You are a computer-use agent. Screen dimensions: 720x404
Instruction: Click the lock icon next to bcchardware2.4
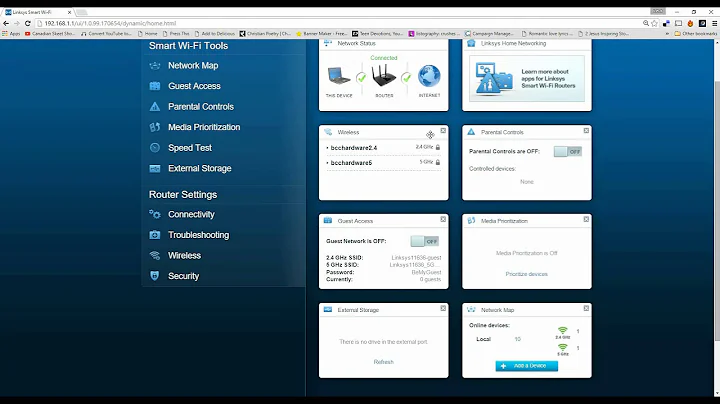pyautogui.click(x=438, y=147)
